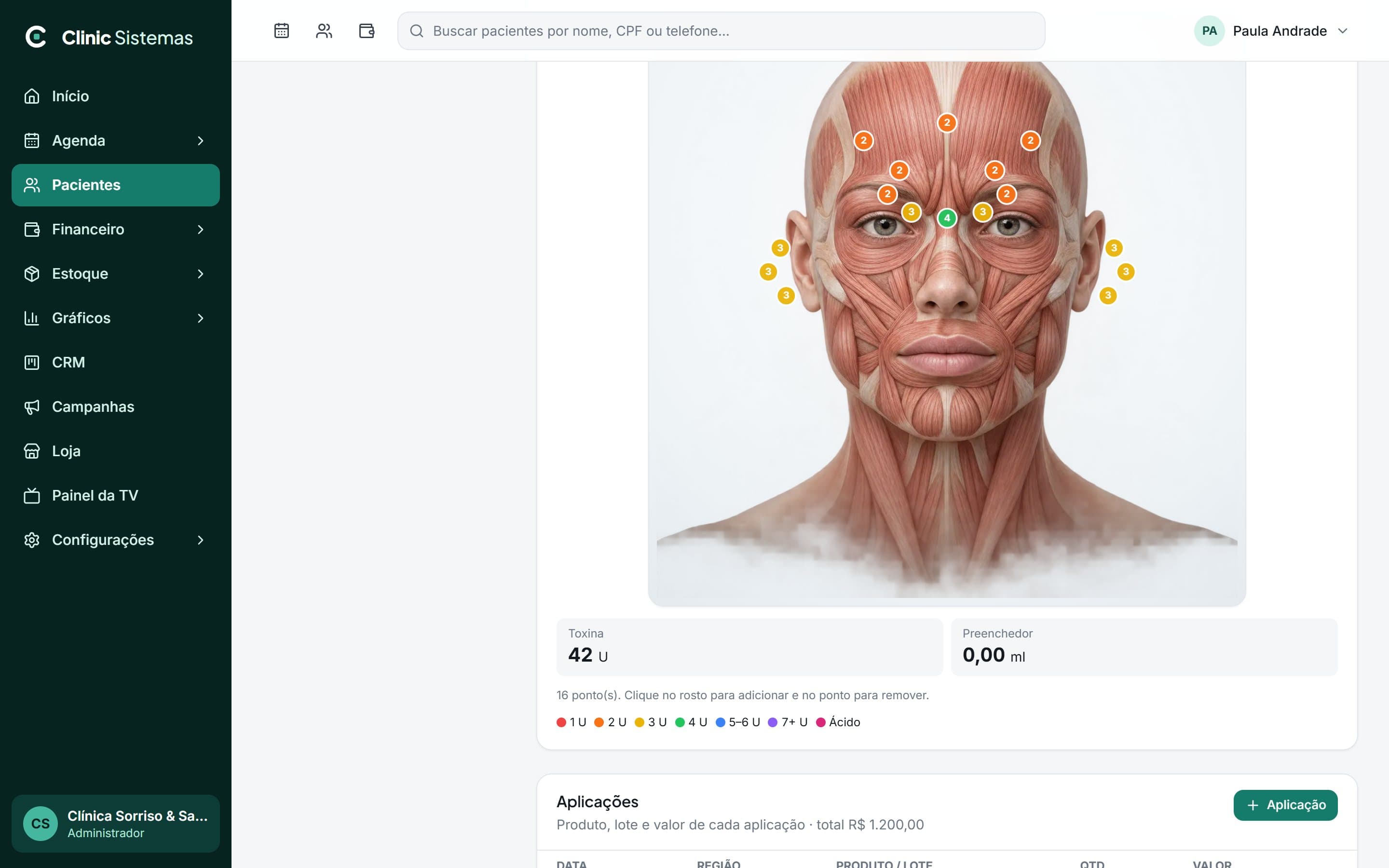Click the orange 2 U legend swatch
This screenshot has width=1389, height=868.
tap(599, 722)
